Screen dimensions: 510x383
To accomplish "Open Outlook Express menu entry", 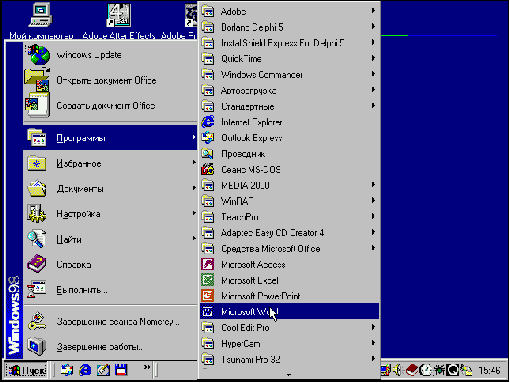I will click(x=289, y=138).
